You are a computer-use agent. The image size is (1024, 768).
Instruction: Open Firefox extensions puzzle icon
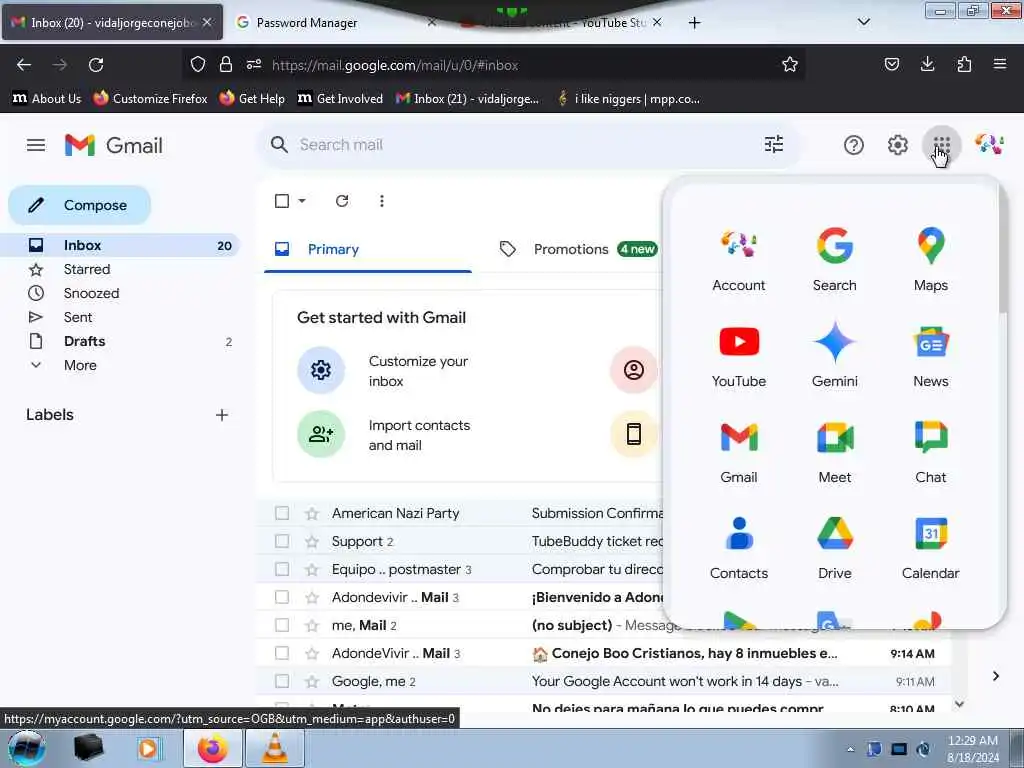point(964,64)
